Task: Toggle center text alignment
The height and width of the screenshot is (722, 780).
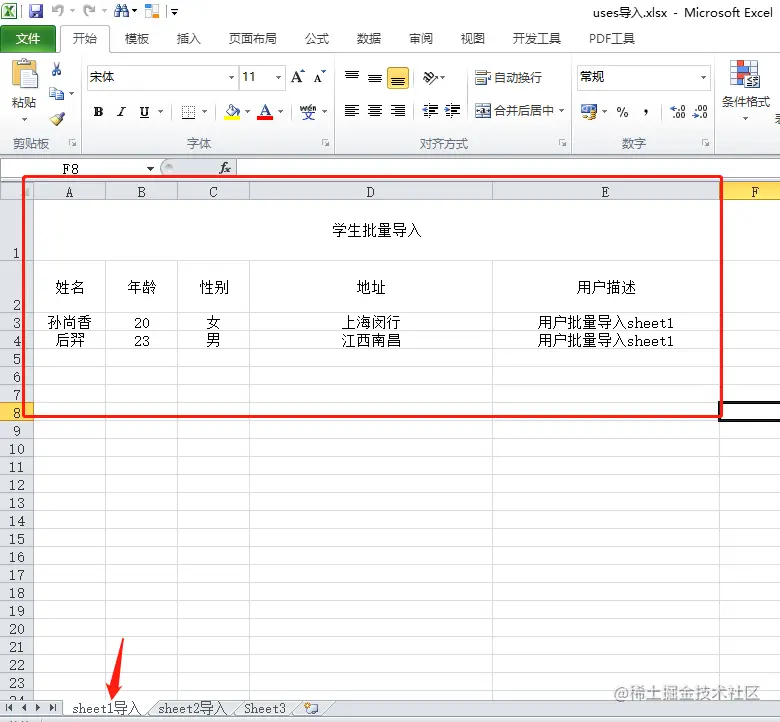Action: coord(375,110)
